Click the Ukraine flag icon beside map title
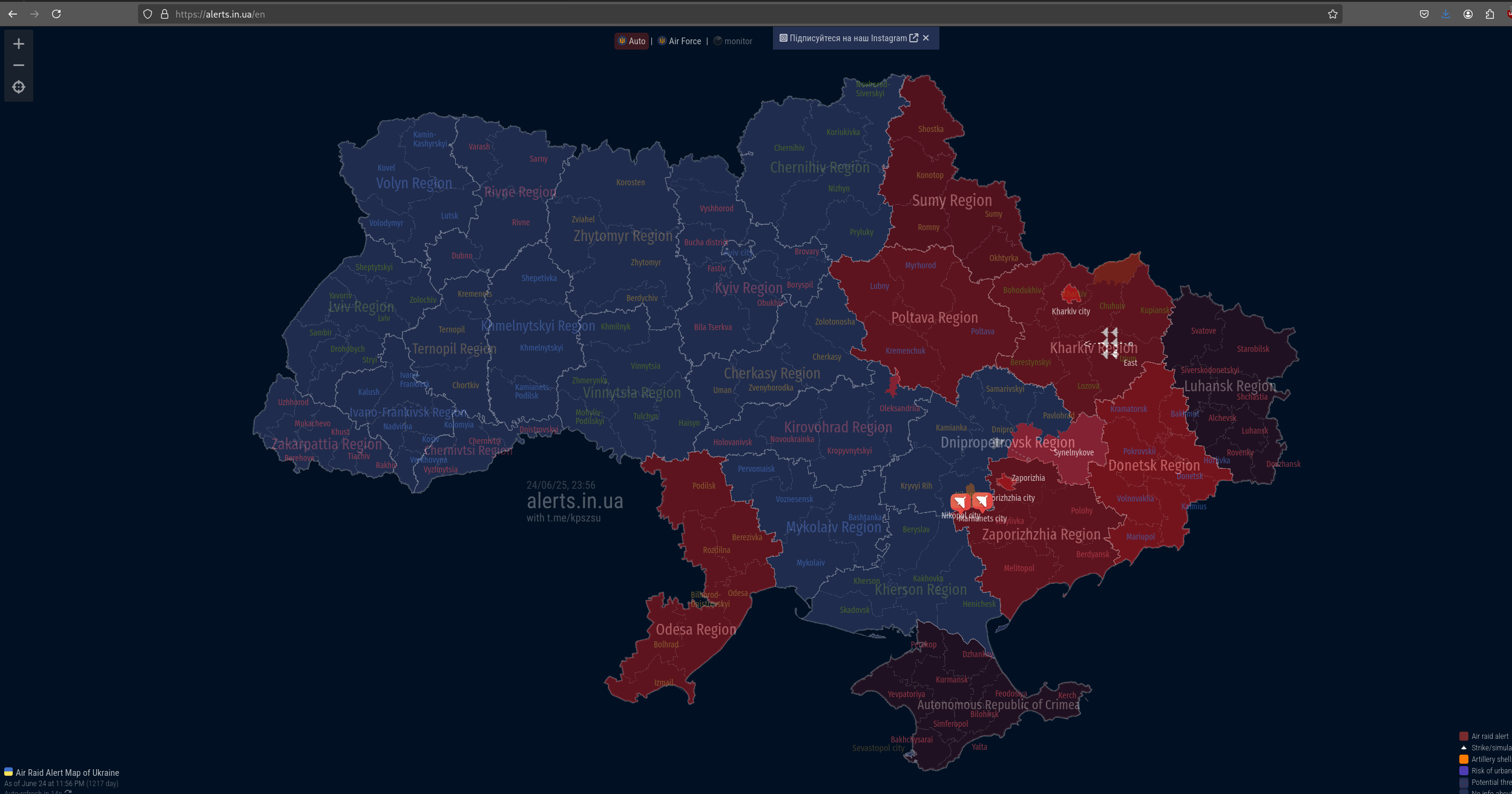The width and height of the screenshot is (1512, 794). [8, 772]
